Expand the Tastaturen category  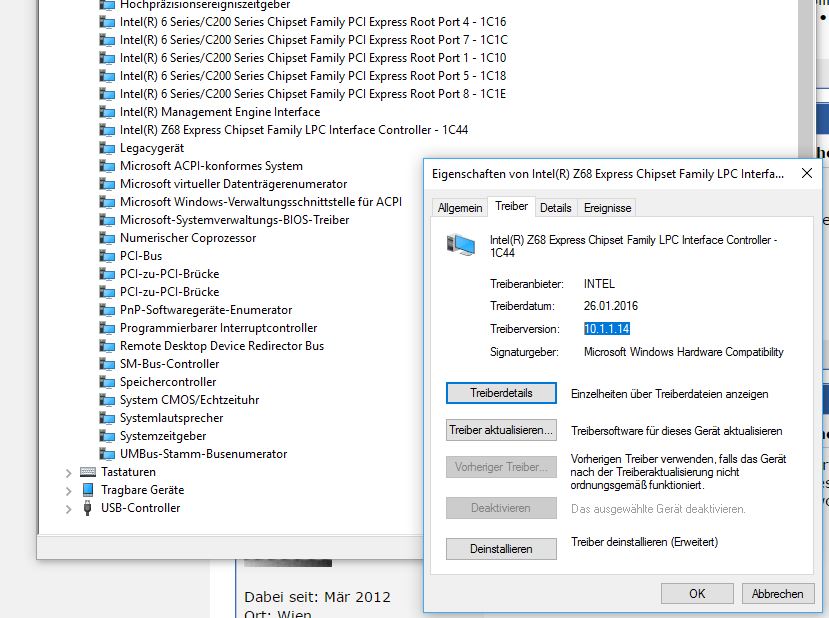[x=68, y=473]
